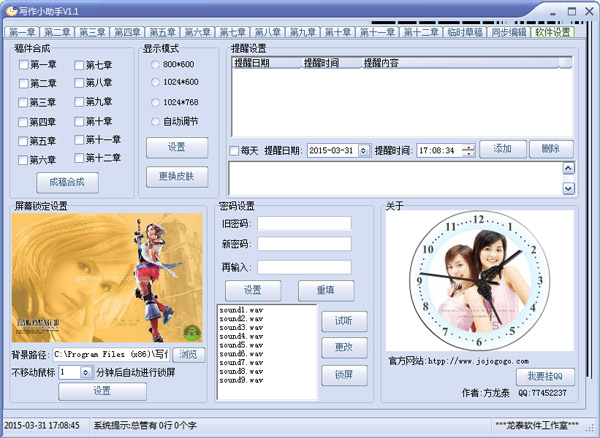Screen dimensions: 600x438
Task: Click 设置 under screen lock settings
Action: (x=102, y=391)
